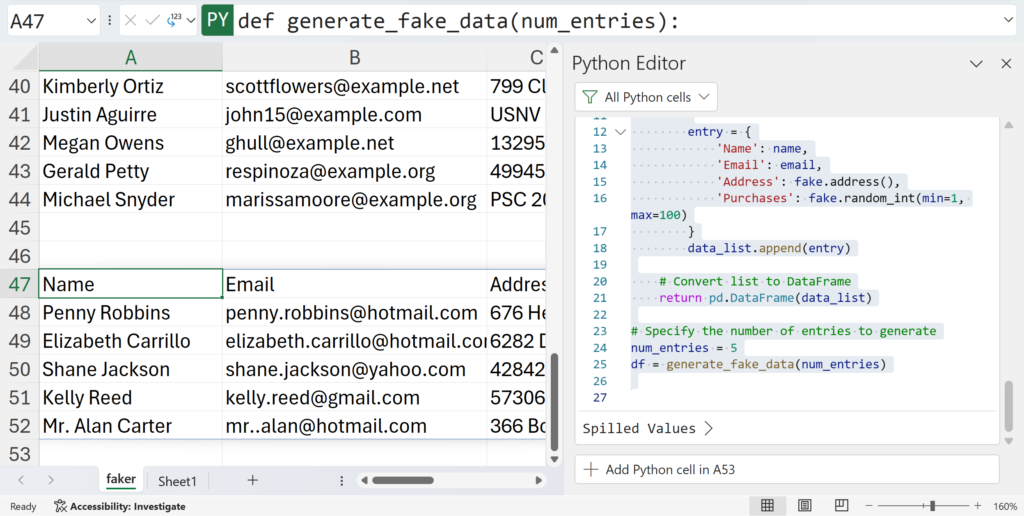Click Accessibility: Investigate in status bar
Viewport: 1024px width, 516px height.
click(119, 506)
